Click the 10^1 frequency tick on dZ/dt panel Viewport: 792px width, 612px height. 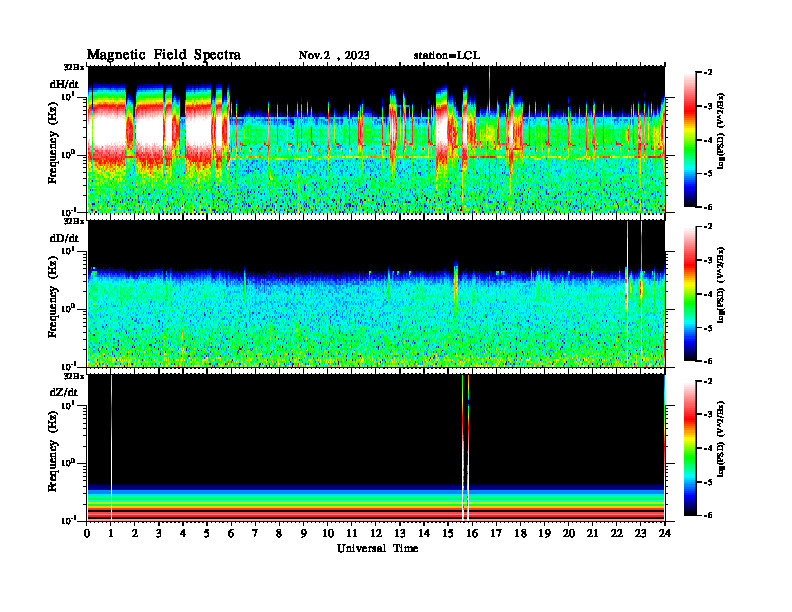click(69, 405)
